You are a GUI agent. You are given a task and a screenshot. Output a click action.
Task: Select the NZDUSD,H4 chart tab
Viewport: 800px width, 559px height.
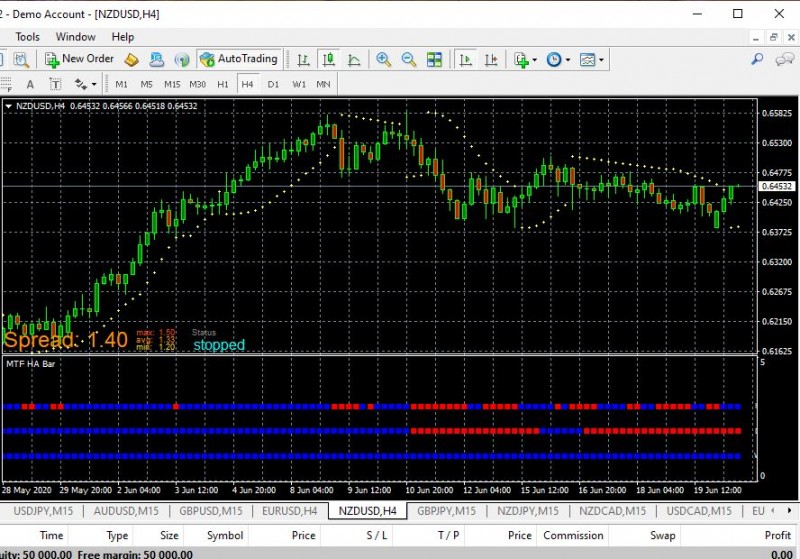pos(367,511)
